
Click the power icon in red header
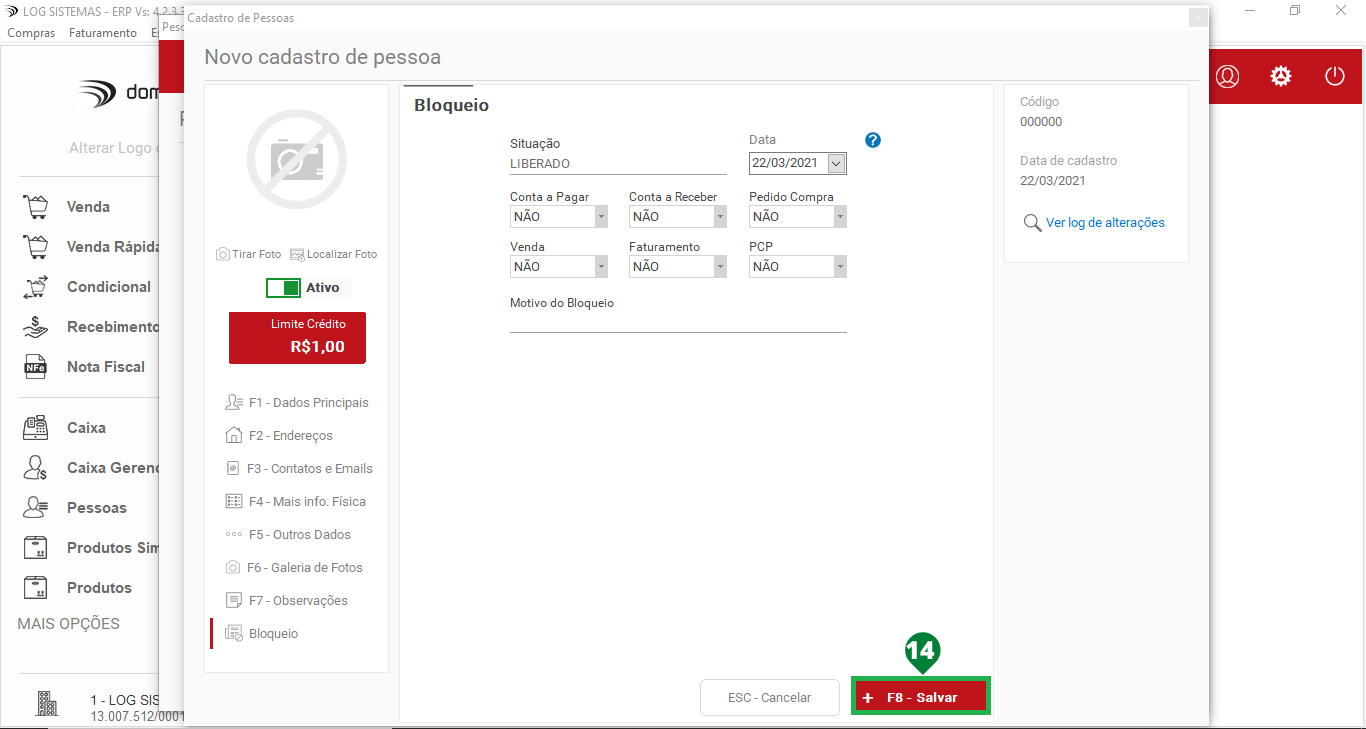[1335, 76]
